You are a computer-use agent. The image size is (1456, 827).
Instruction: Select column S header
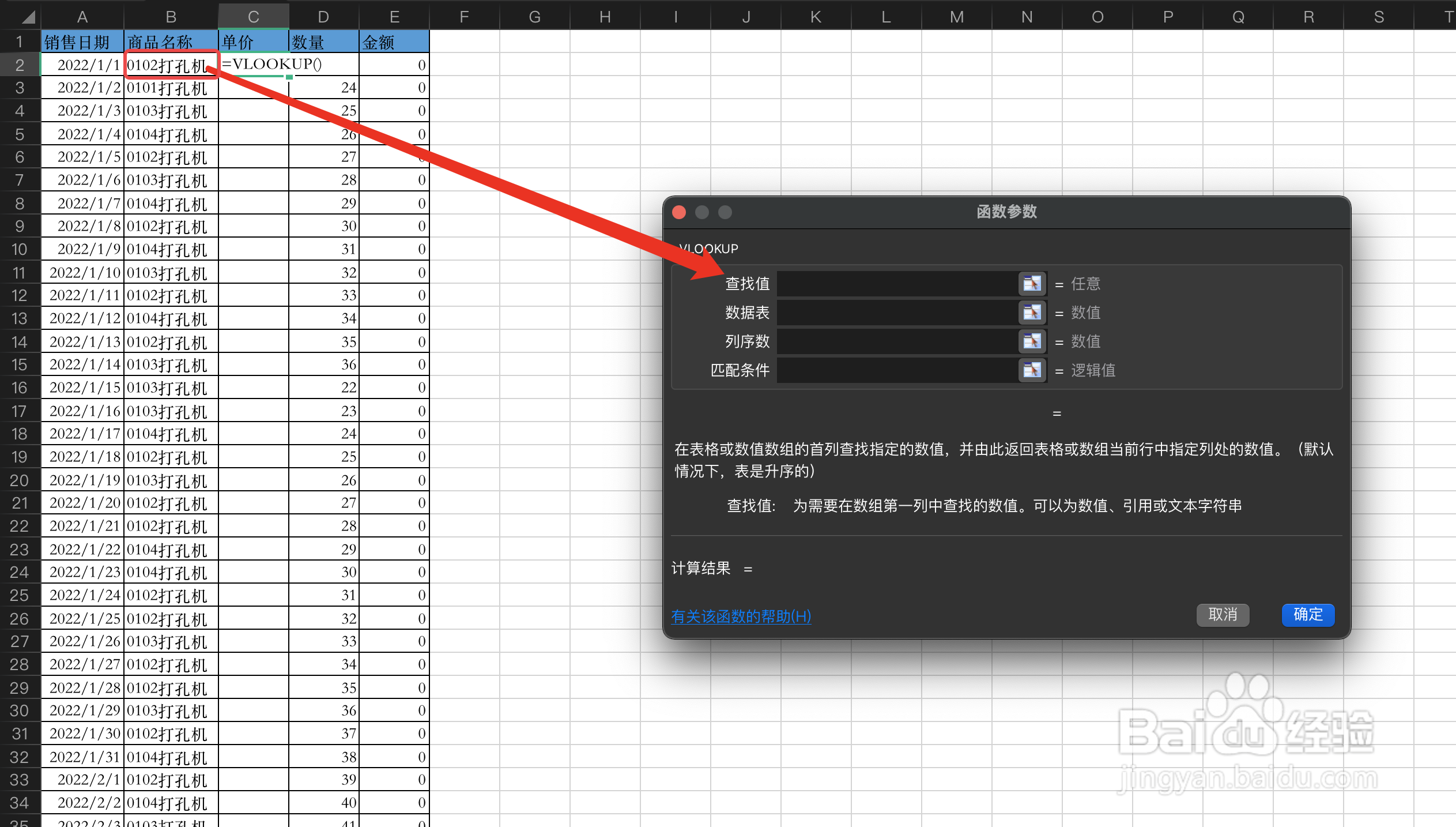[x=1379, y=17]
